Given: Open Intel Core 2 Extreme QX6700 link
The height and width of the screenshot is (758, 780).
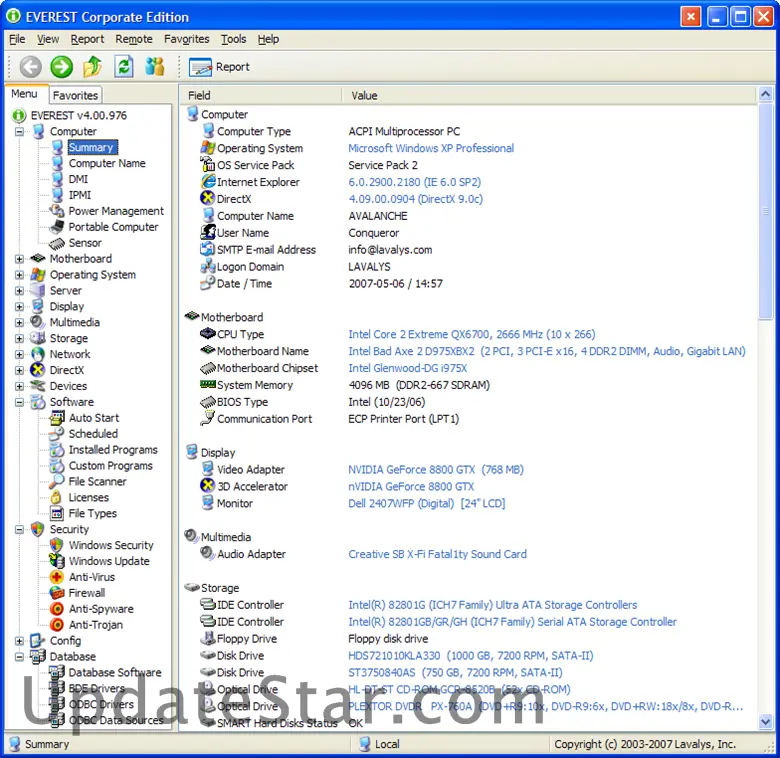Looking at the screenshot, I should coord(472,334).
